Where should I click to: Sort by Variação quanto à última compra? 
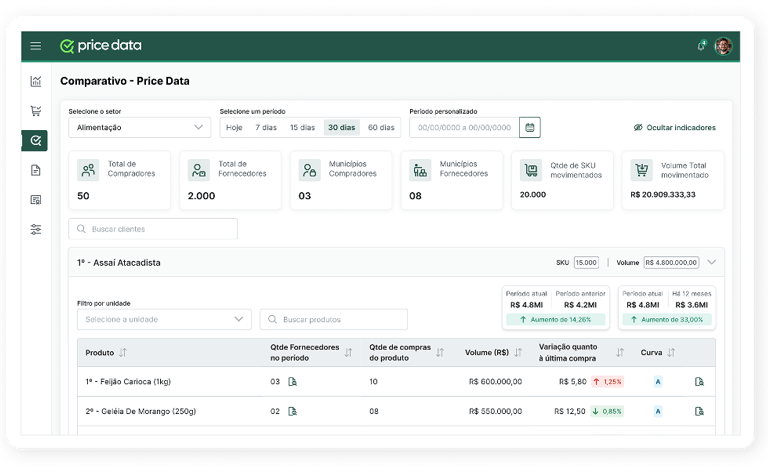point(620,353)
